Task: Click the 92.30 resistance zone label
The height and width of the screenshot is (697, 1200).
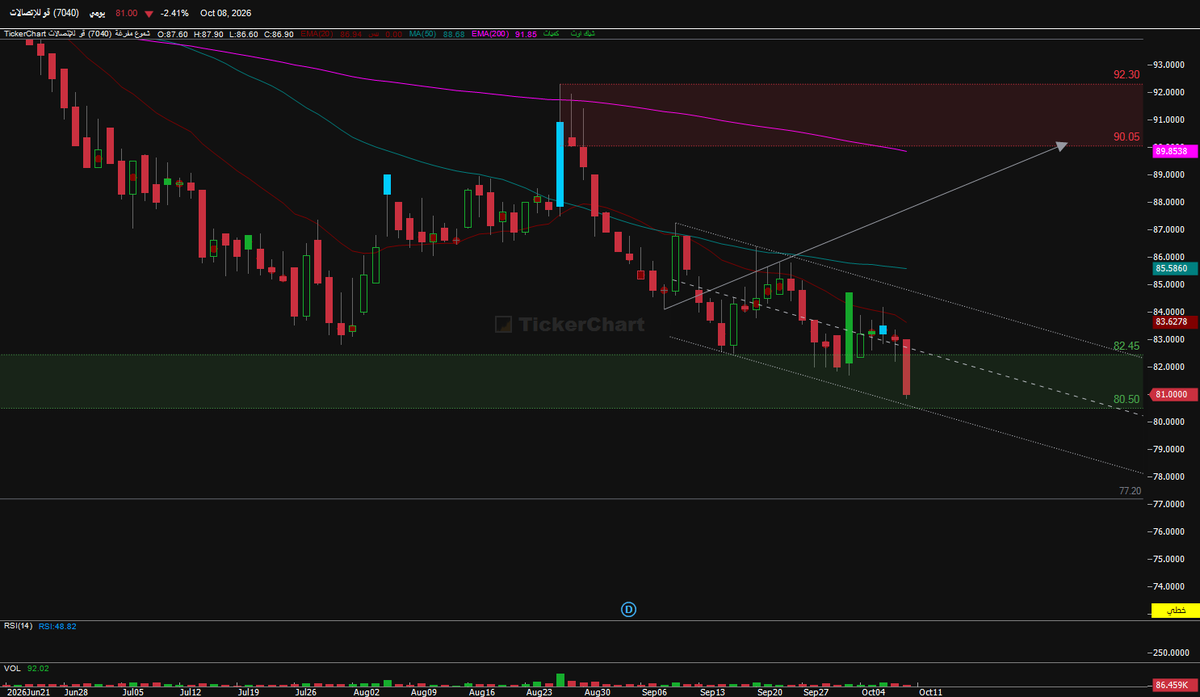Action: pyautogui.click(x=1126, y=75)
